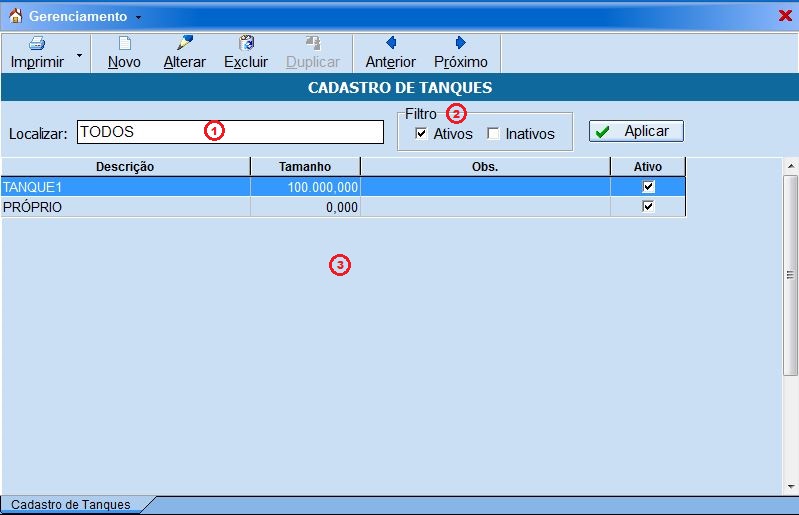Click the Imprimir printer icon
This screenshot has height=515, width=799.
point(37,44)
